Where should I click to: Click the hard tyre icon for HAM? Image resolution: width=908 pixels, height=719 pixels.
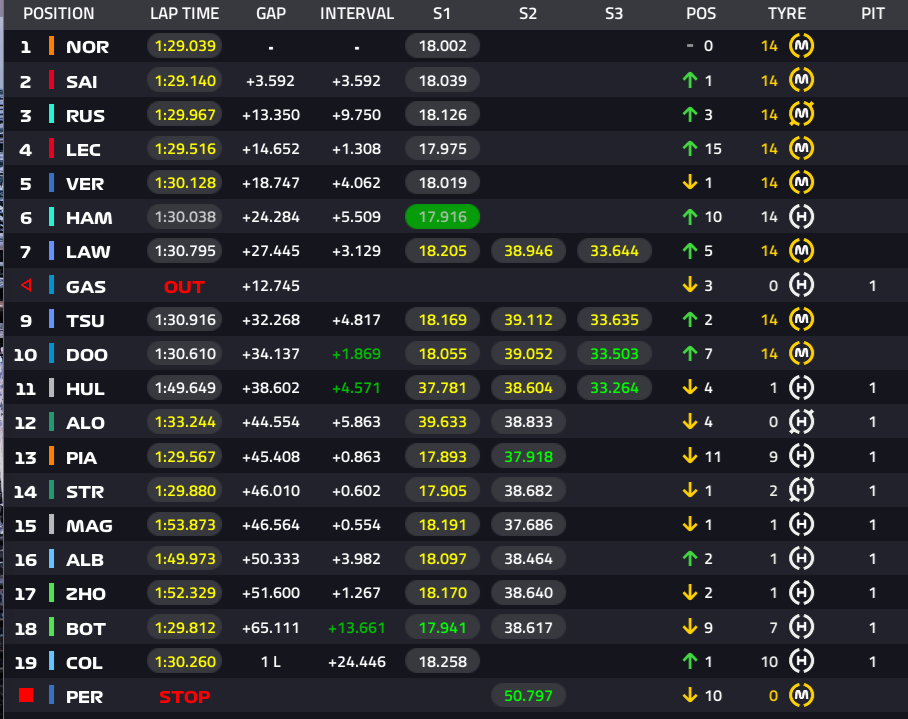(x=801, y=217)
